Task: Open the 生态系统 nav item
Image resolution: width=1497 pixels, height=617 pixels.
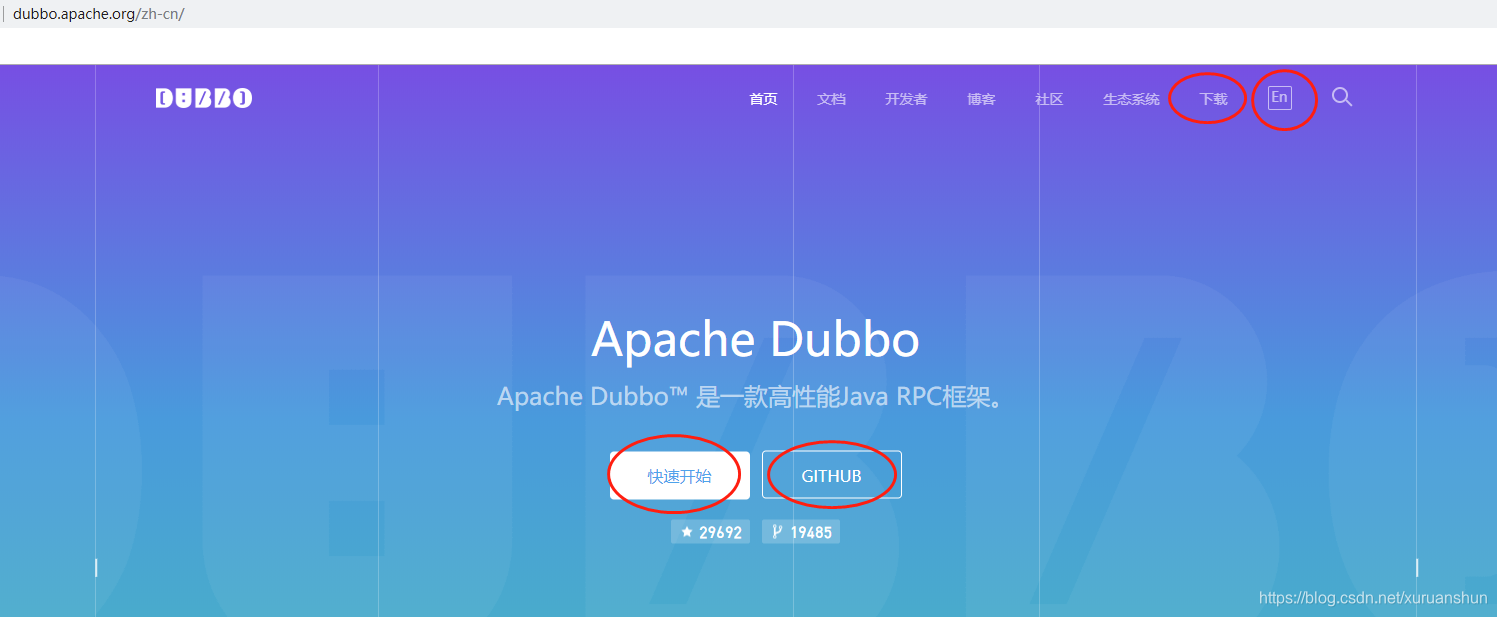Action: coord(1131,99)
